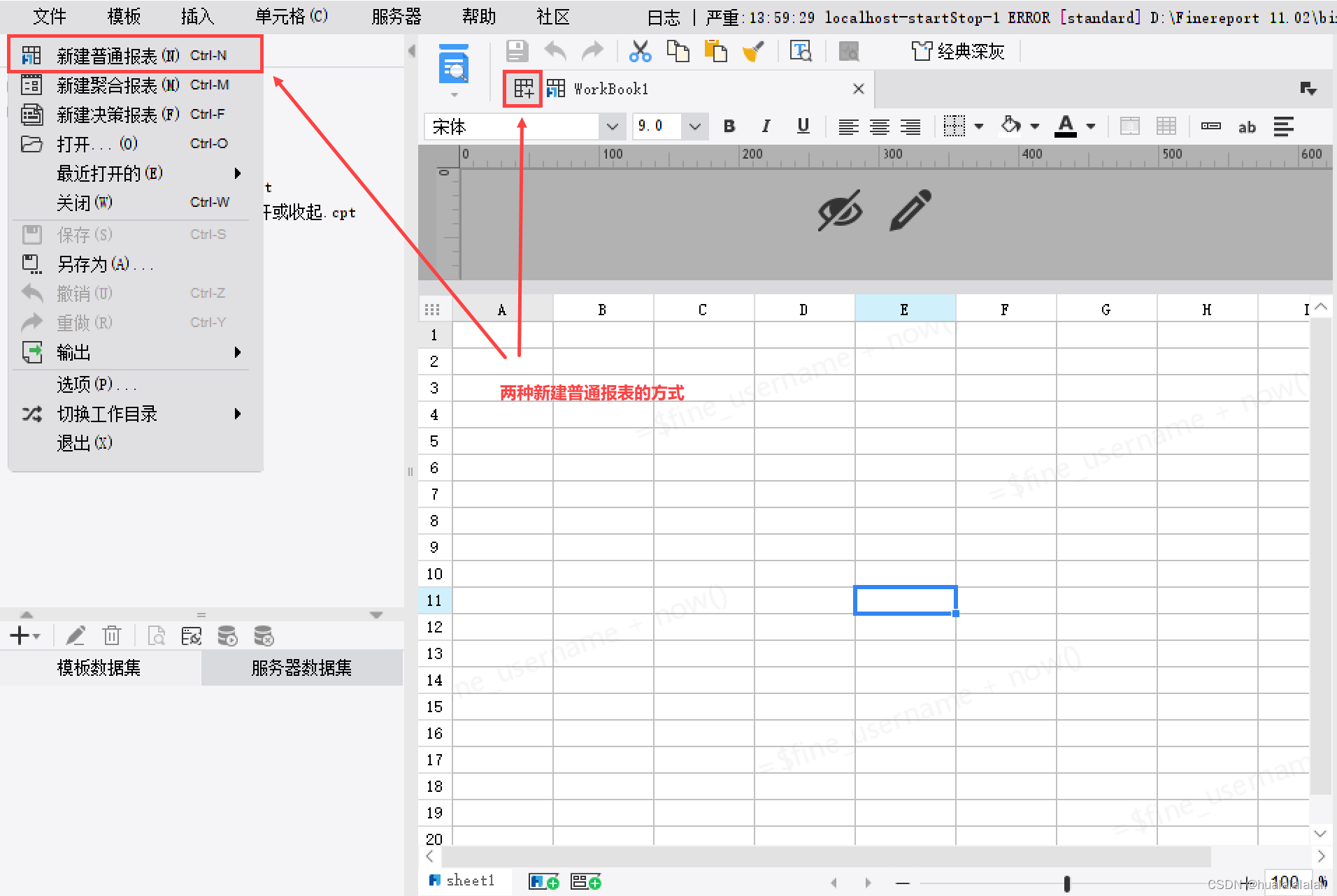This screenshot has height=896, width=1337.
Task: Expand the 输出 submenu
Action: [136, 352]
